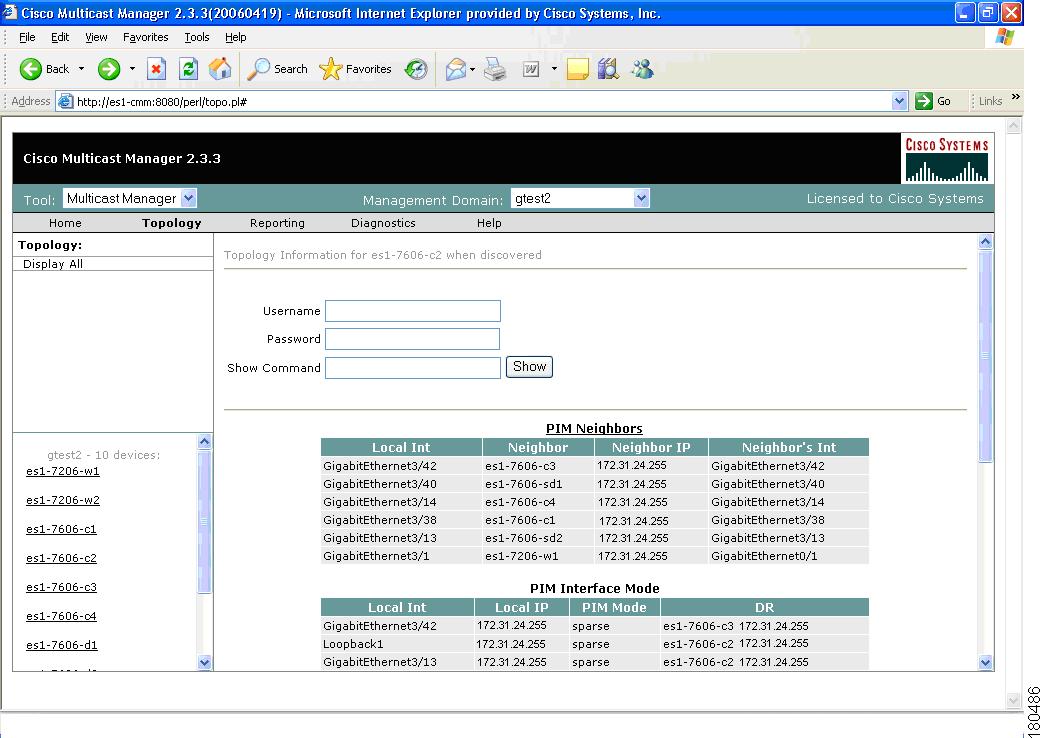Click the Display All topology link
The height and width of the screenshot is (738, 1043).
53,264
